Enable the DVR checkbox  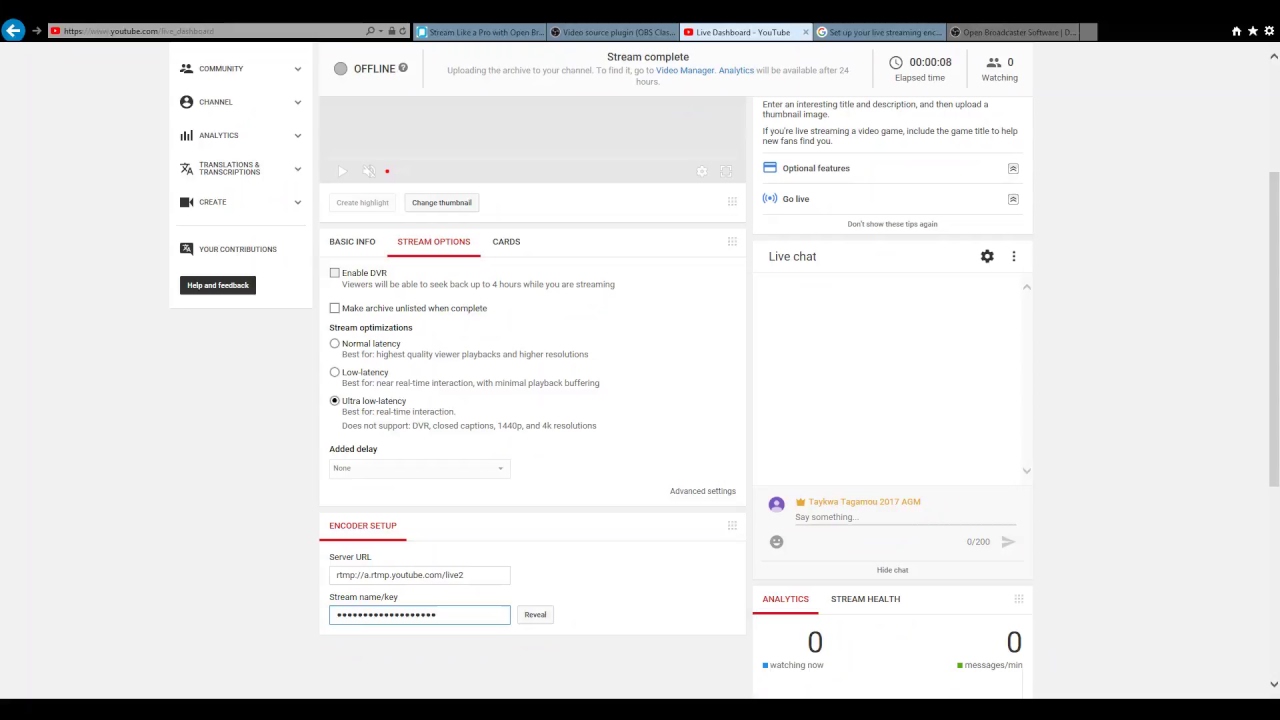pos(334,273)
